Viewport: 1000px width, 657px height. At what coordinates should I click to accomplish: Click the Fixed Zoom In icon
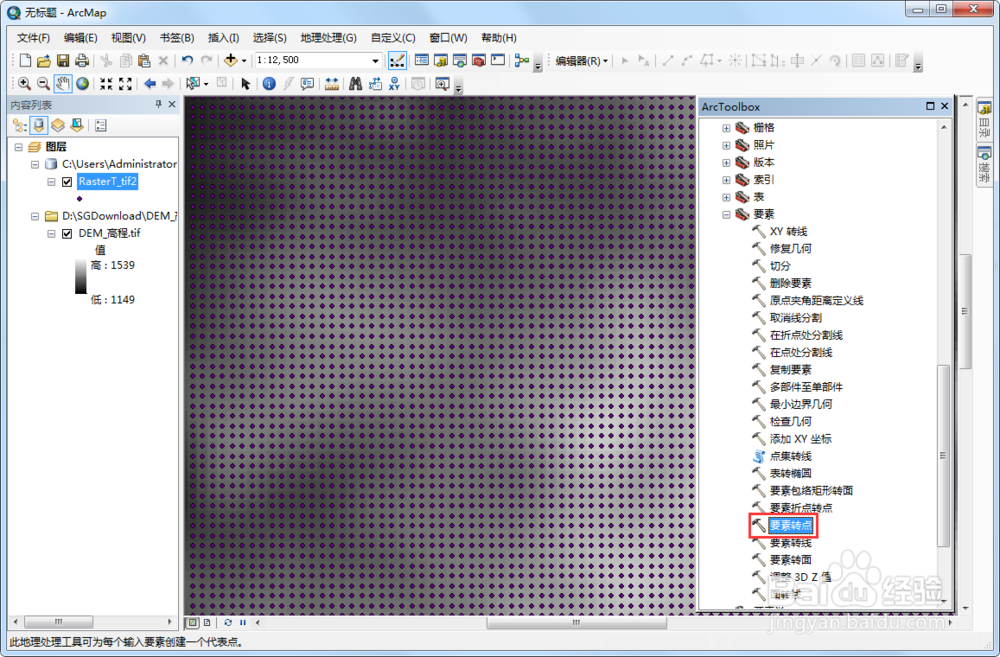coord(106,84)
